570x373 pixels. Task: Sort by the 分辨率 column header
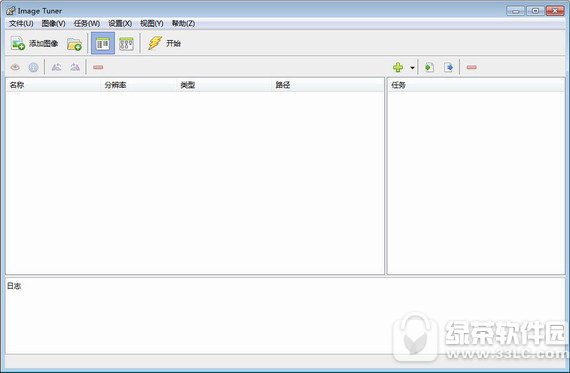pyautogui.click(x=138, y=85)
